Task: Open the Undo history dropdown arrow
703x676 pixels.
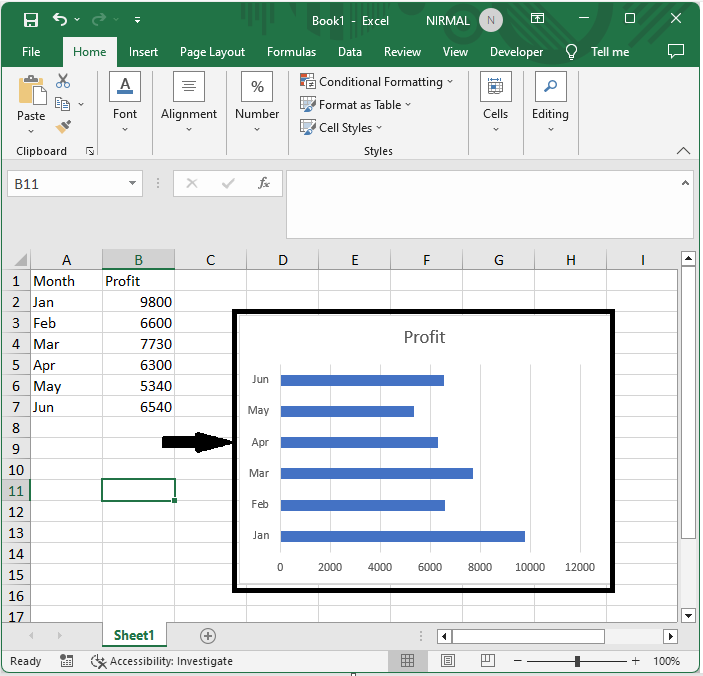Action: (x=77, y=19)
